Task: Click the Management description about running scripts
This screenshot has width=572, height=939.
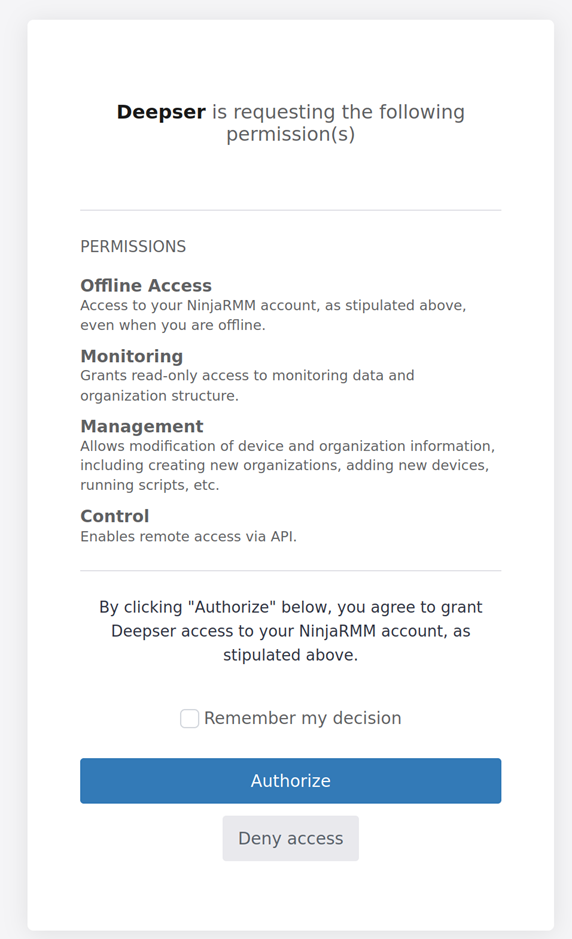Action: 287,465
